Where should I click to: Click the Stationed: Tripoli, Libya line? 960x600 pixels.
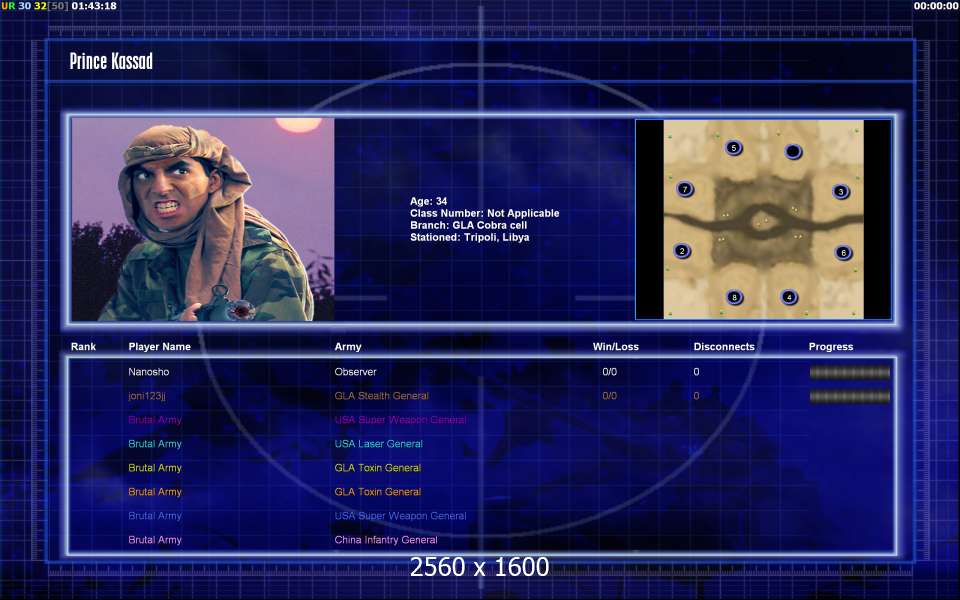[x=470, y=238]
